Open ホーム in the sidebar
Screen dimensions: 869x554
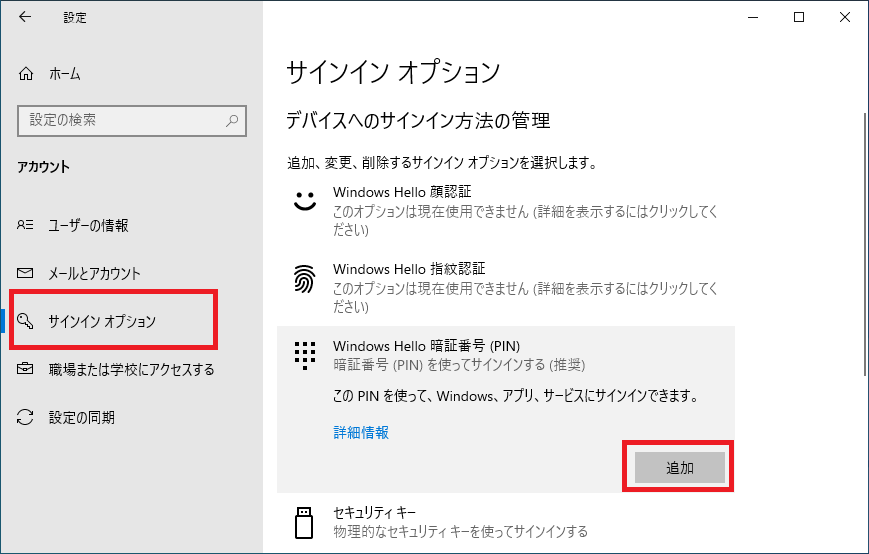pyautogui.click(x=131, y=74)
